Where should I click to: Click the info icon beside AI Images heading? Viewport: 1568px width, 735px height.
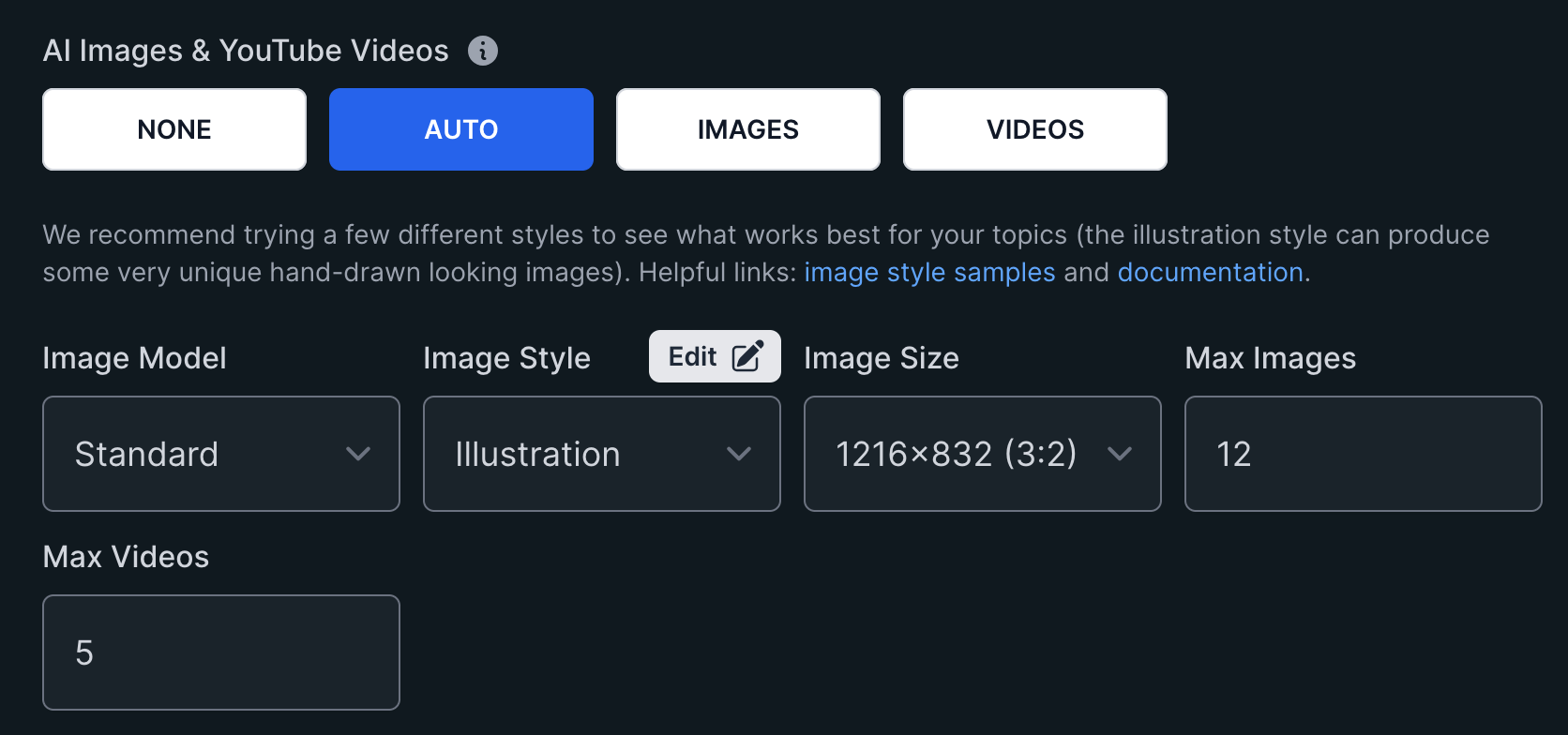483,51
